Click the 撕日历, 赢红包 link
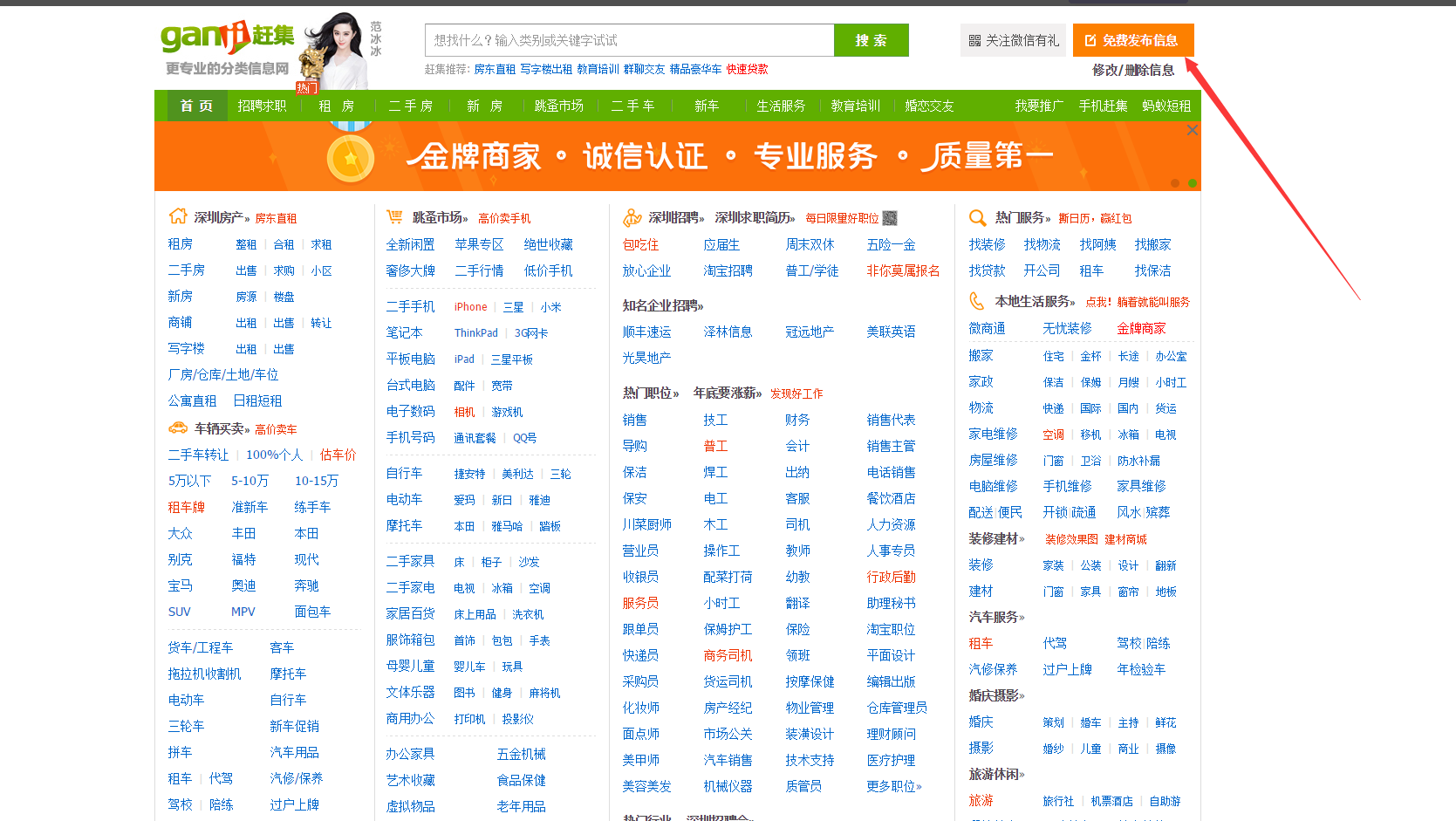Image resolution: width=1456 pixels, height=821 pixels. pyautogui.click(x=1095, y=218)
